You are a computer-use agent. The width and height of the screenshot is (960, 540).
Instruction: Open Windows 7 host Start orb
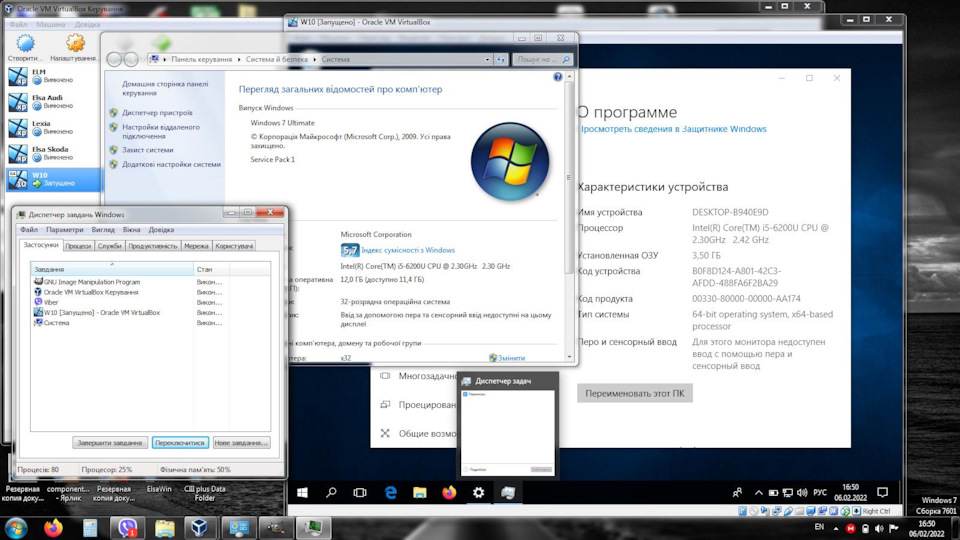point(15,527)
